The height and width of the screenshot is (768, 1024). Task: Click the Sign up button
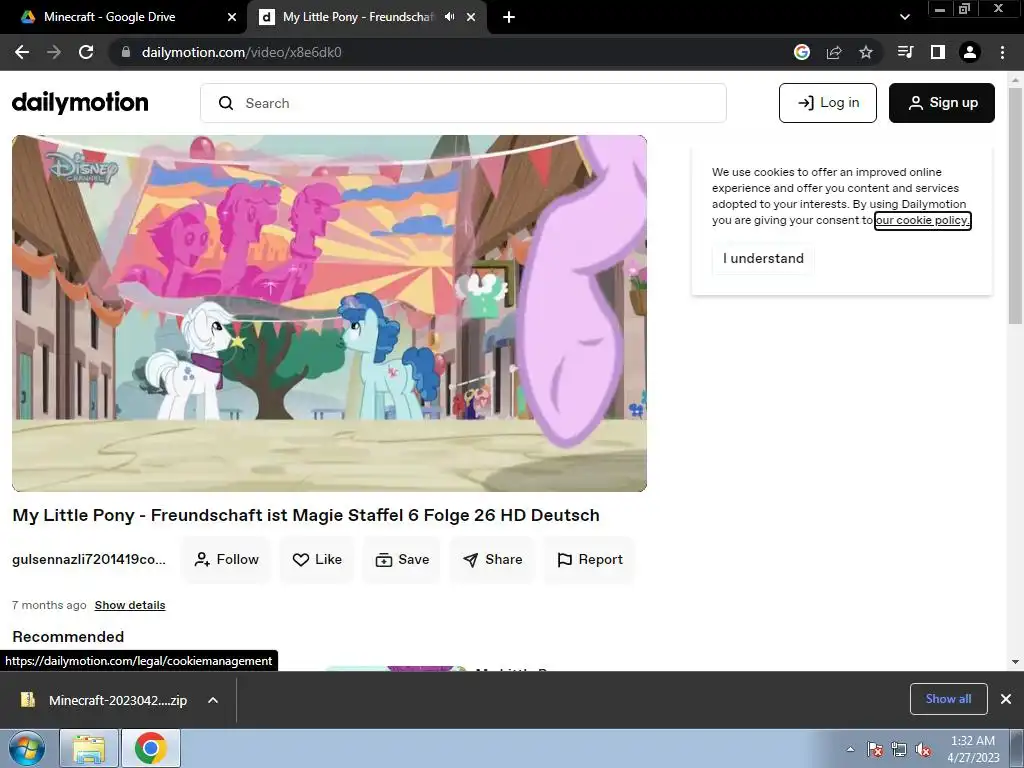click(x=942, y=103)
